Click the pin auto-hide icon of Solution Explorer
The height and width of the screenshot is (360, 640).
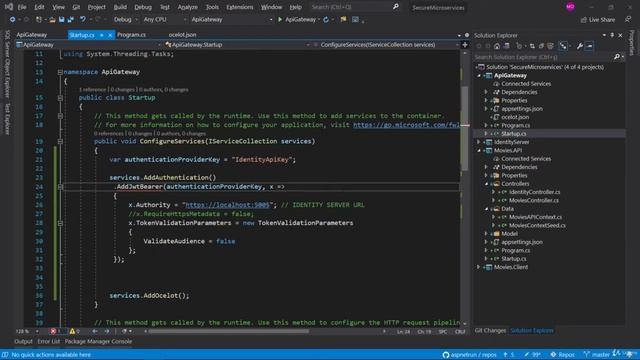coord(612,36)
